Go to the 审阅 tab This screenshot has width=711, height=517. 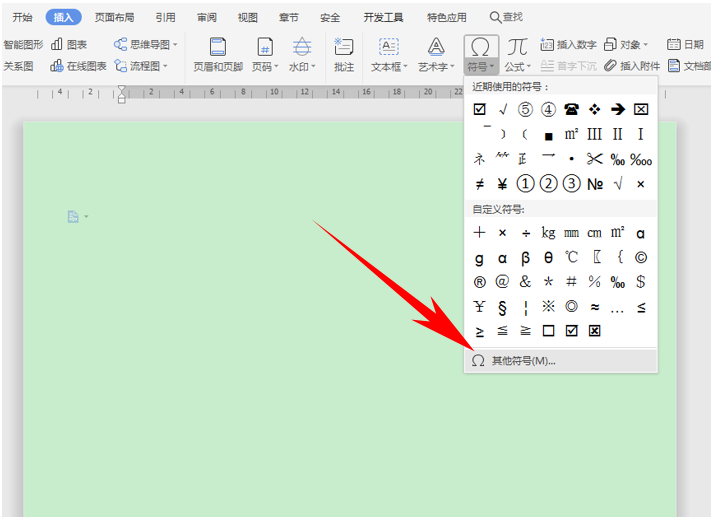[207, 17]
